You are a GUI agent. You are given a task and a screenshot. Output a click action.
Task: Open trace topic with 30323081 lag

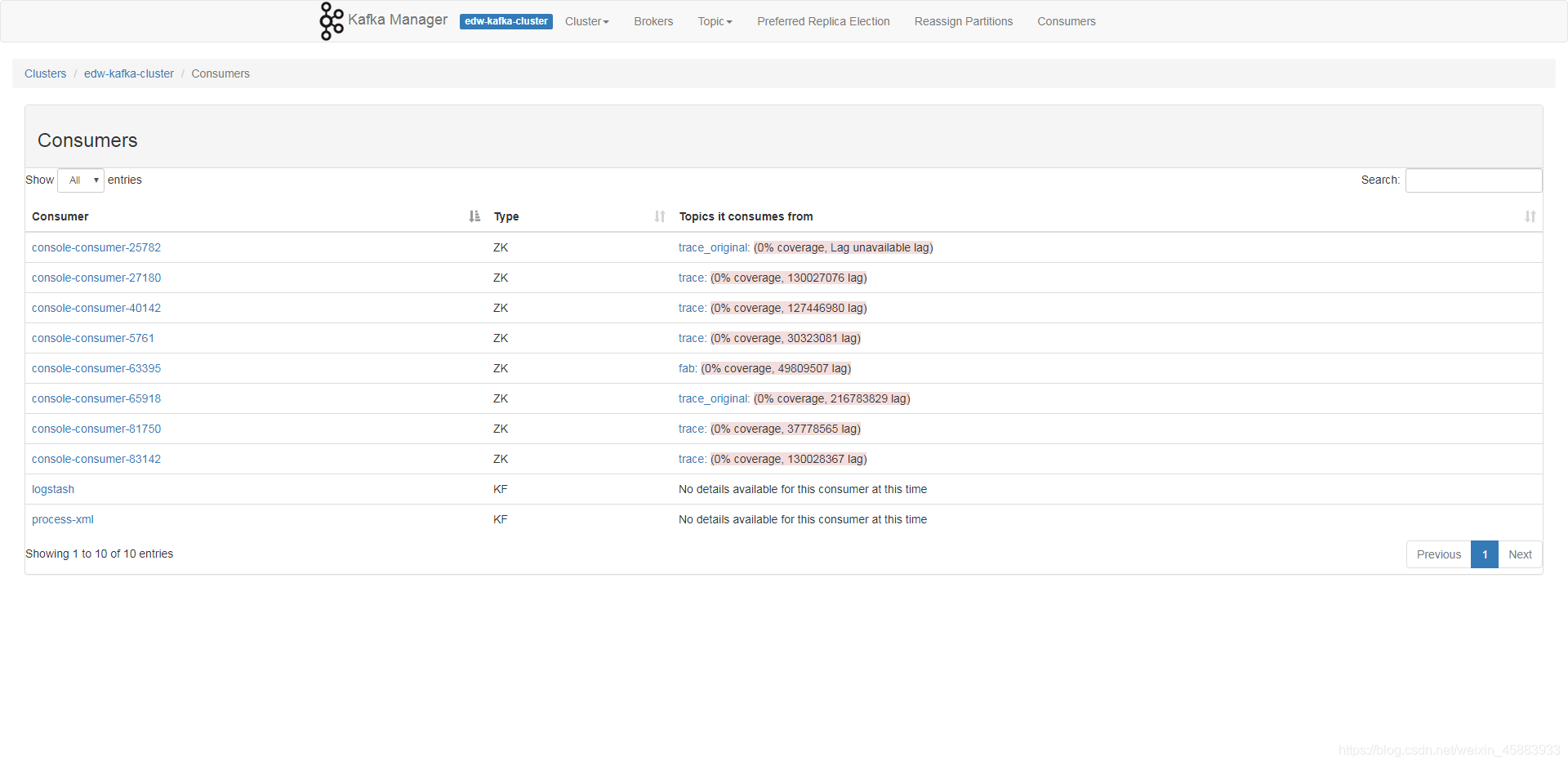(692, 338)
